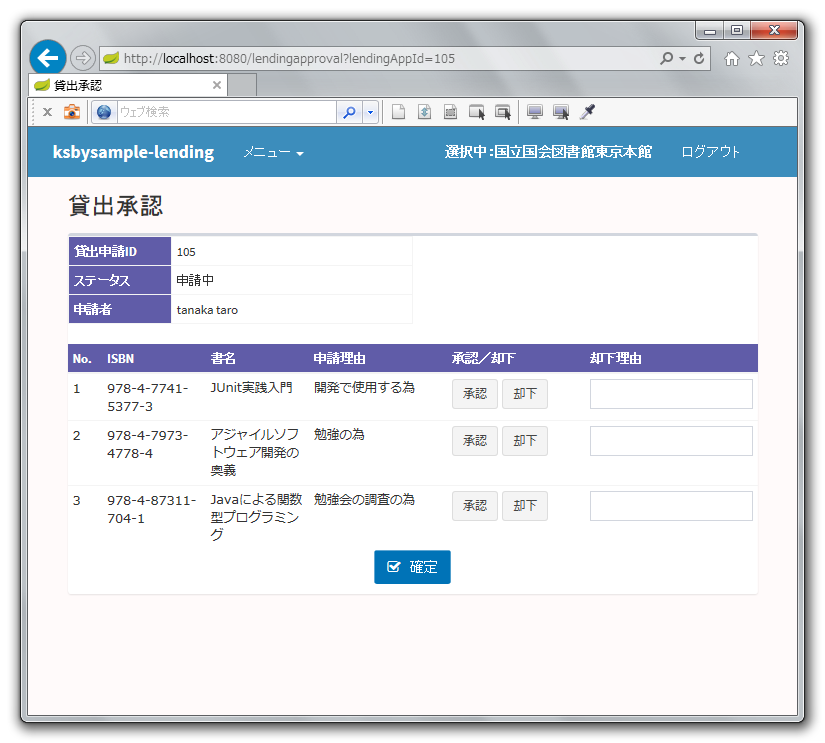Click the 確定 confirm button
The width and height of the screenshot is (825, 743).
click(412, 567)
